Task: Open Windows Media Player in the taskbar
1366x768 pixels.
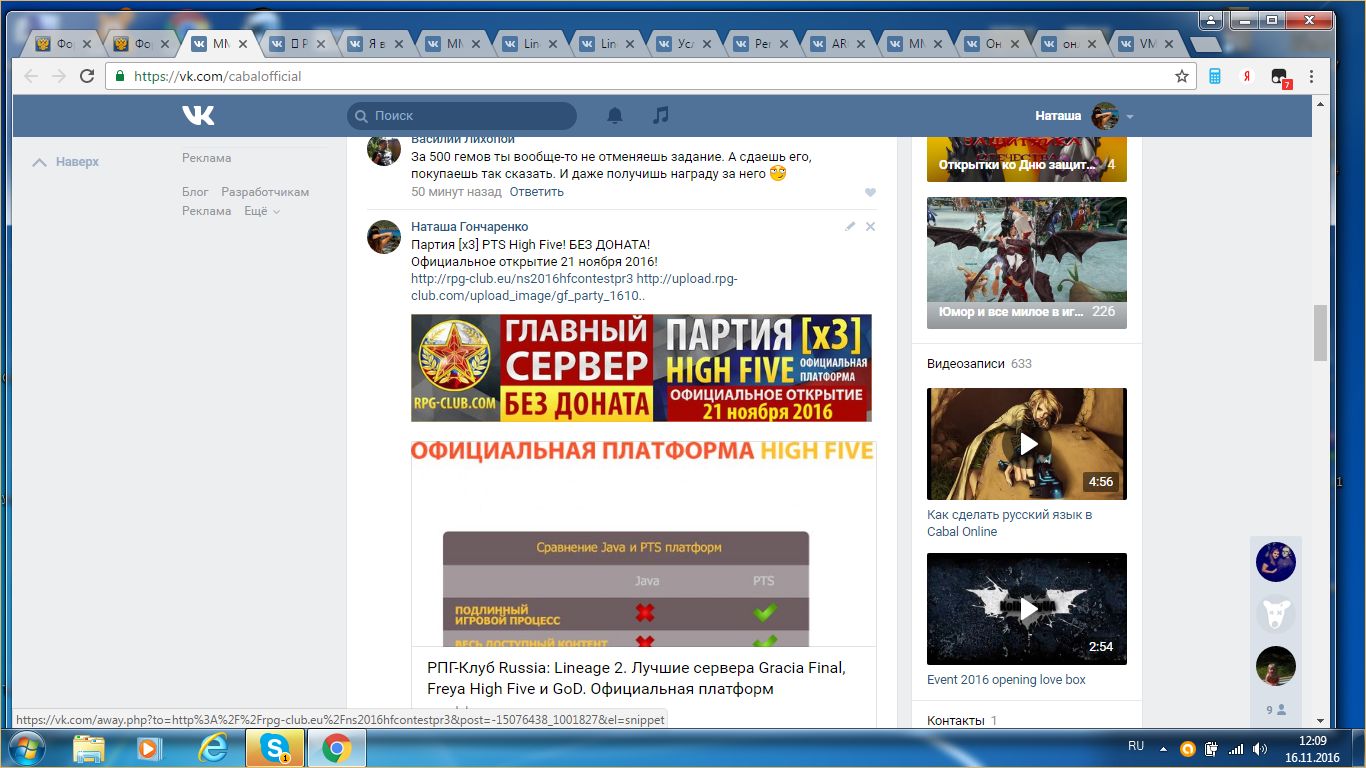Action: click(x=150, y=748)
